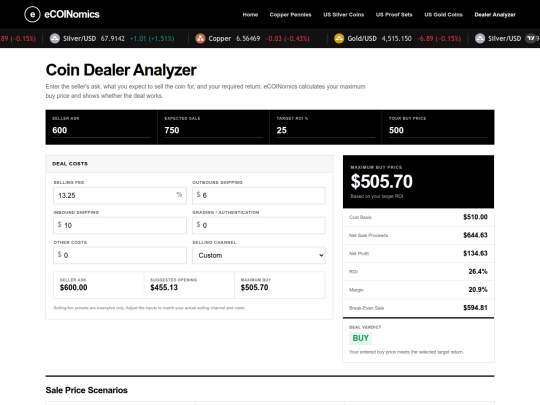Image resolution: width=540 pixels, height=405 pixels.
Task: Click the Seller Ask field showing 600
Action: (101, 130)
